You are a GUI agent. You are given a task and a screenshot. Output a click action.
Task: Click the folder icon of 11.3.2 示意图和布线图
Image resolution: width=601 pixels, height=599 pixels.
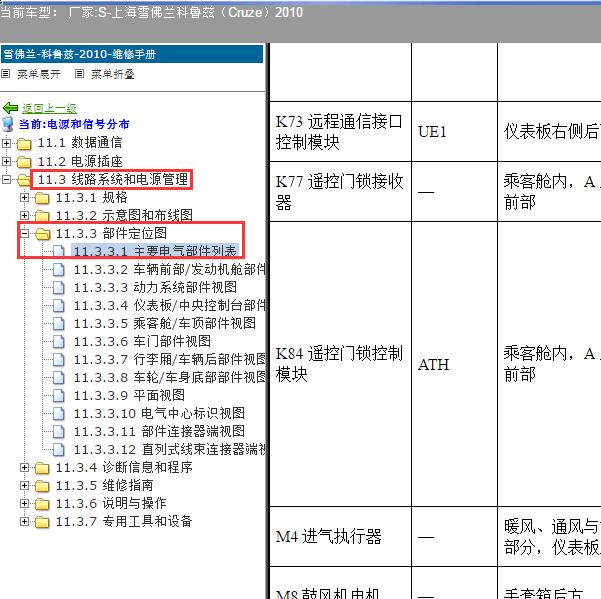click(42, 216)
